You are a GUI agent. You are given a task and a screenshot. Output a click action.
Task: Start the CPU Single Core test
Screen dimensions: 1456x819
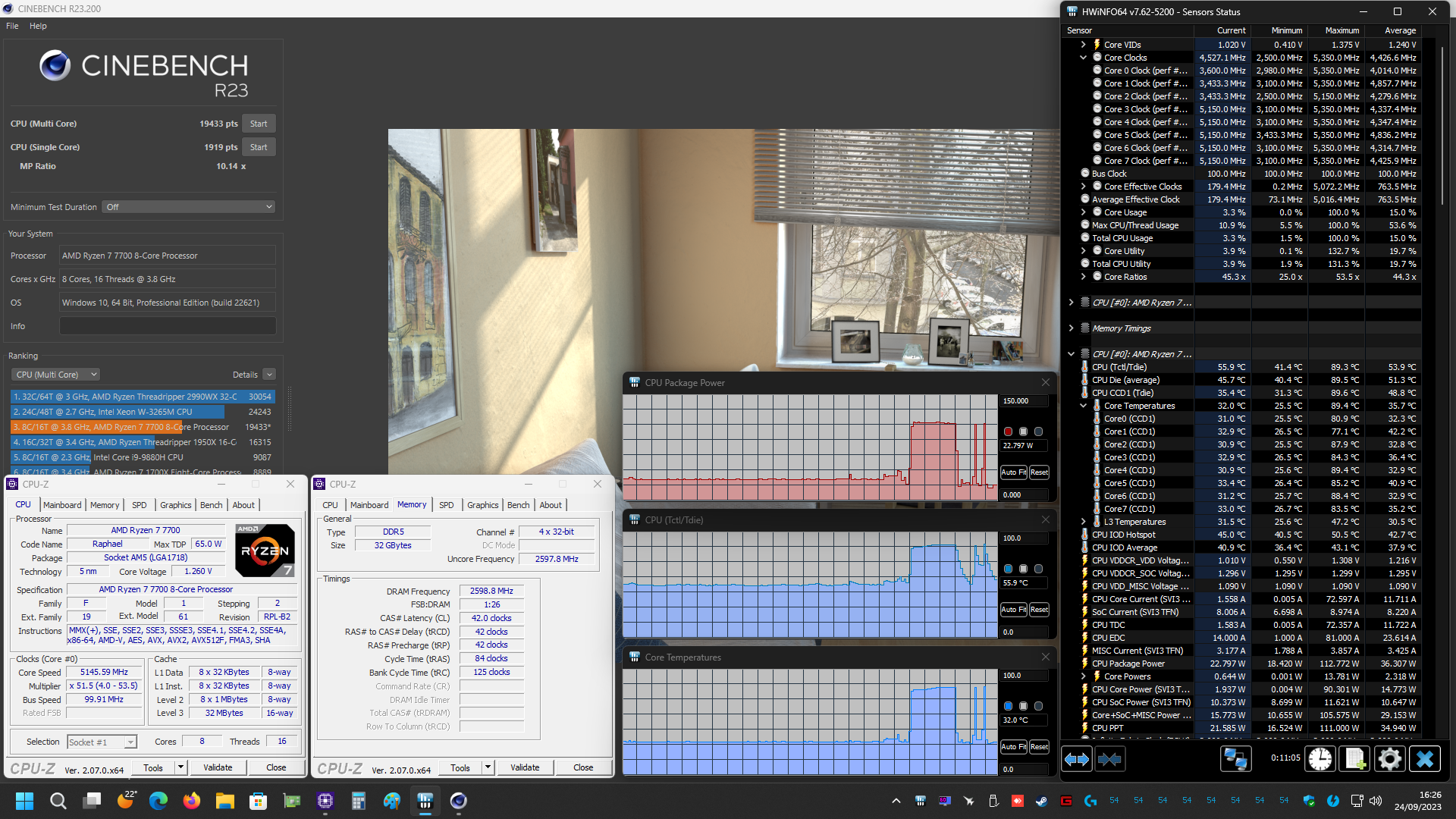pos(259,147)
